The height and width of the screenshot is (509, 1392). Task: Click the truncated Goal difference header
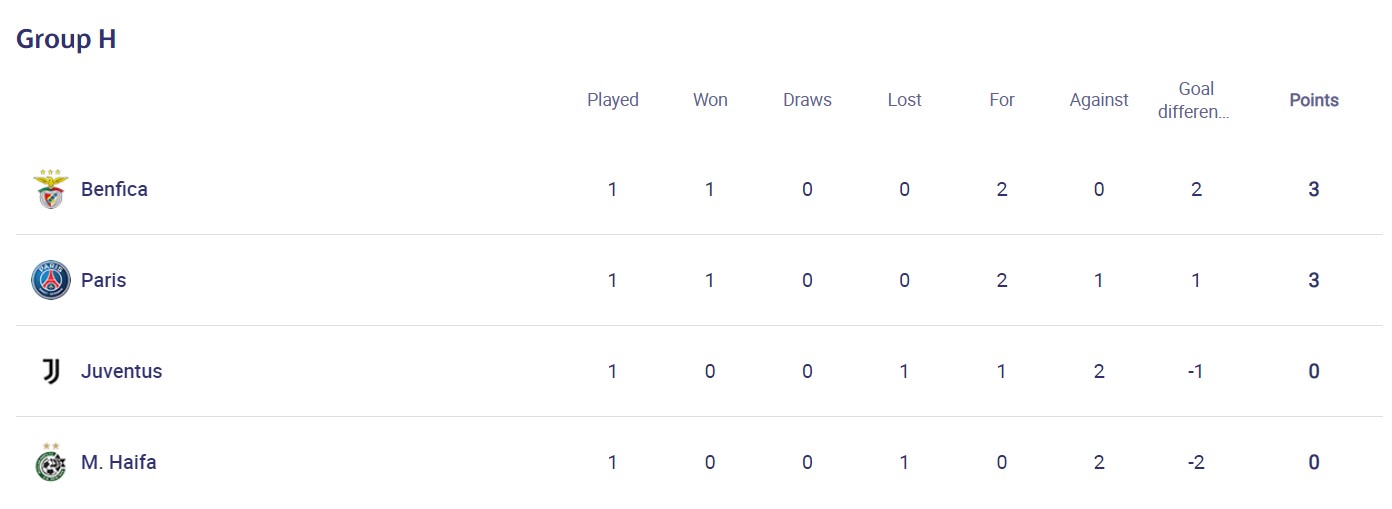(1195, 100)
